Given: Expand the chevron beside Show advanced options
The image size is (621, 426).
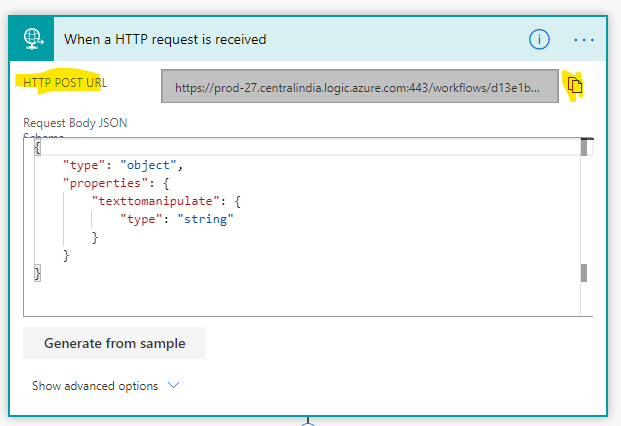Looking at the screenshot, I should click(x=174, y=385).
